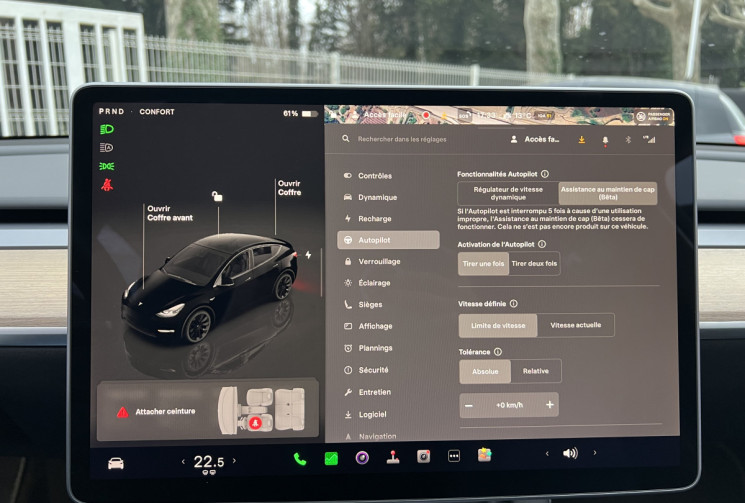Image resolution: width=745 pixels, height=503 pixels.
Task: Tap the auto high-beam indicator icon
Action: (106, 148)
